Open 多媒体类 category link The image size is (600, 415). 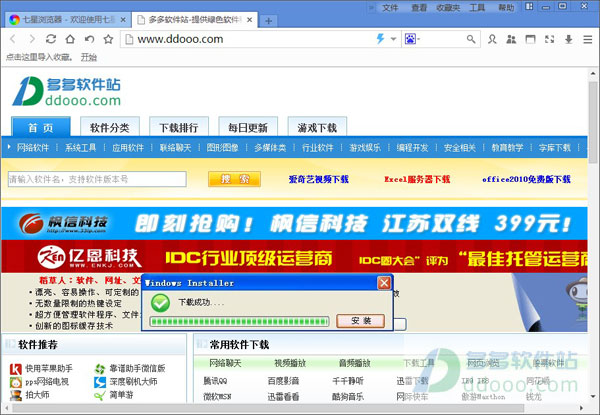270,148
